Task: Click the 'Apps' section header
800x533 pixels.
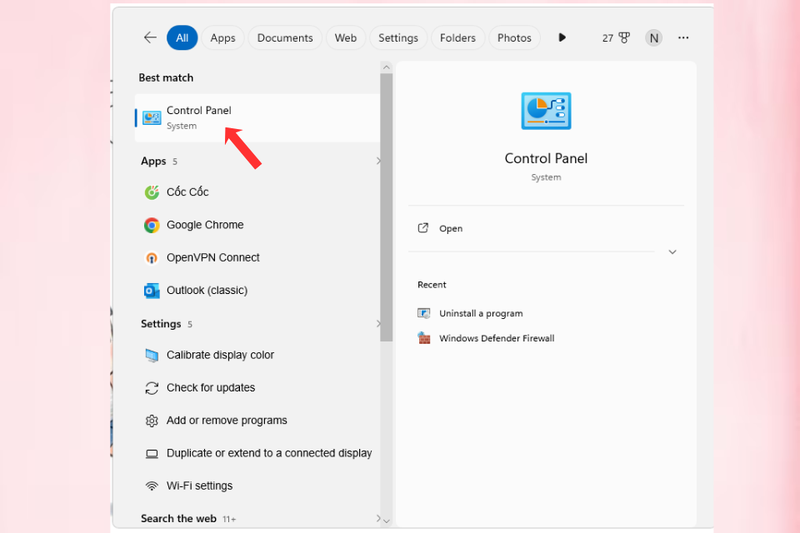Action: (154, 161)
